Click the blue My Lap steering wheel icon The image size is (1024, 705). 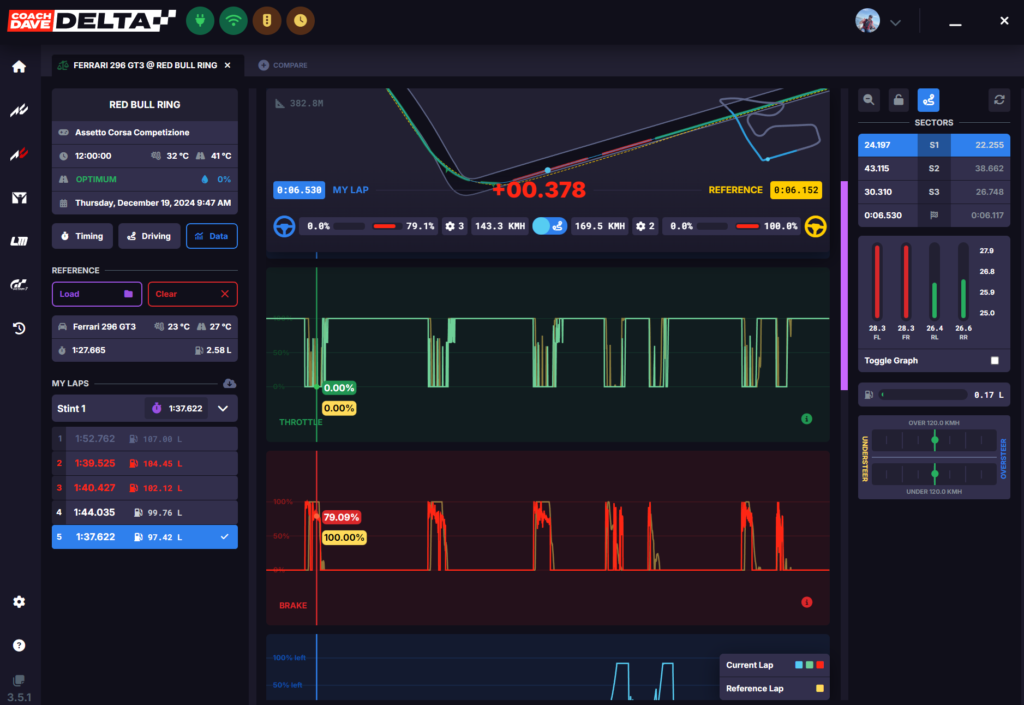(284, 227)
